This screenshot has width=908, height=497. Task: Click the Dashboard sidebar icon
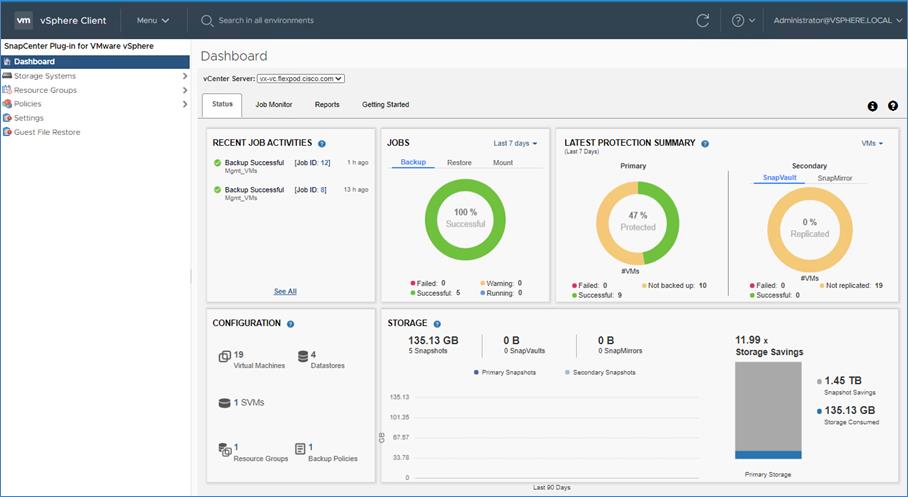click(x=7, y=61)
